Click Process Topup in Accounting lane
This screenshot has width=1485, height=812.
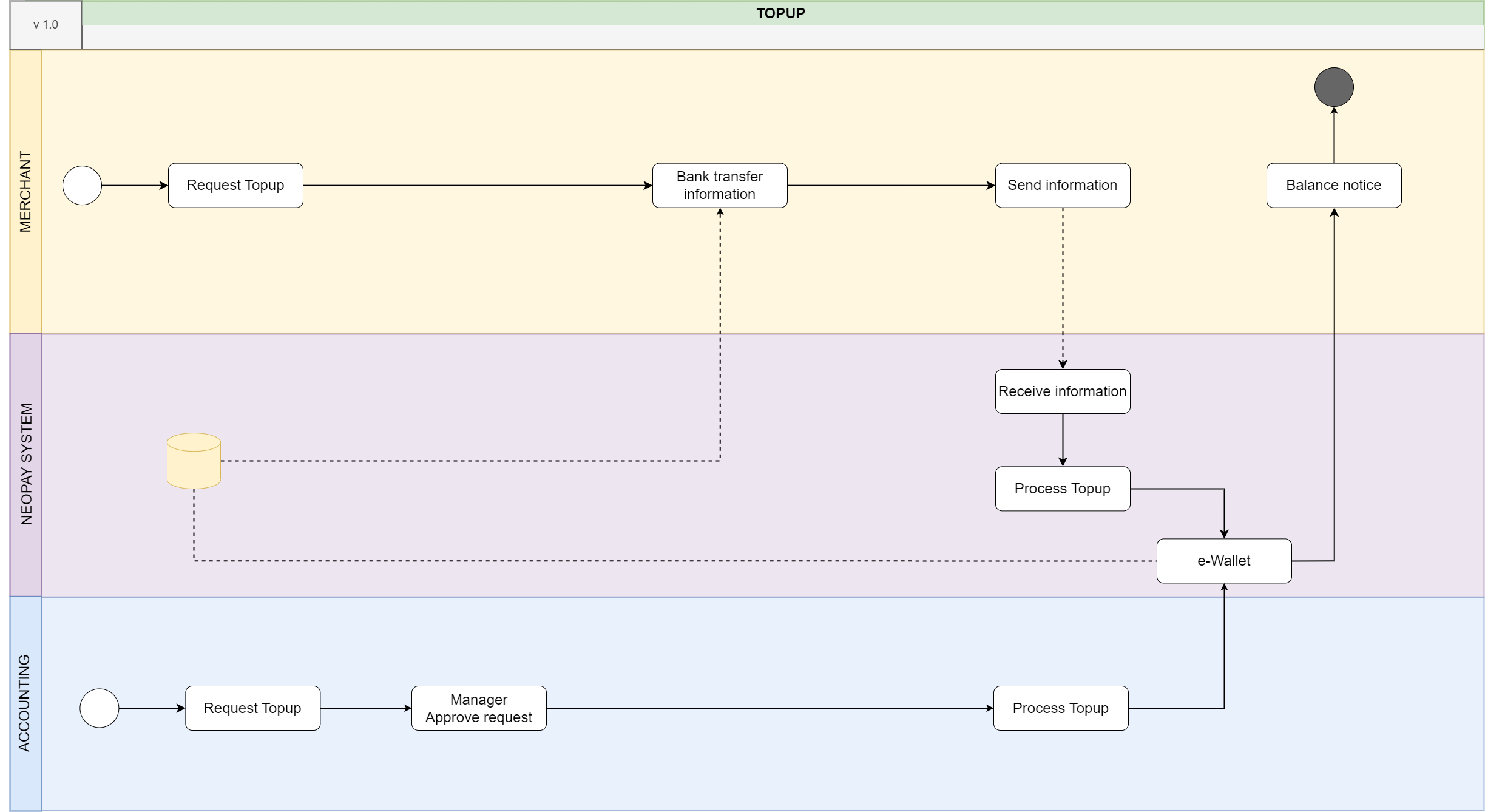point(1060,708)
